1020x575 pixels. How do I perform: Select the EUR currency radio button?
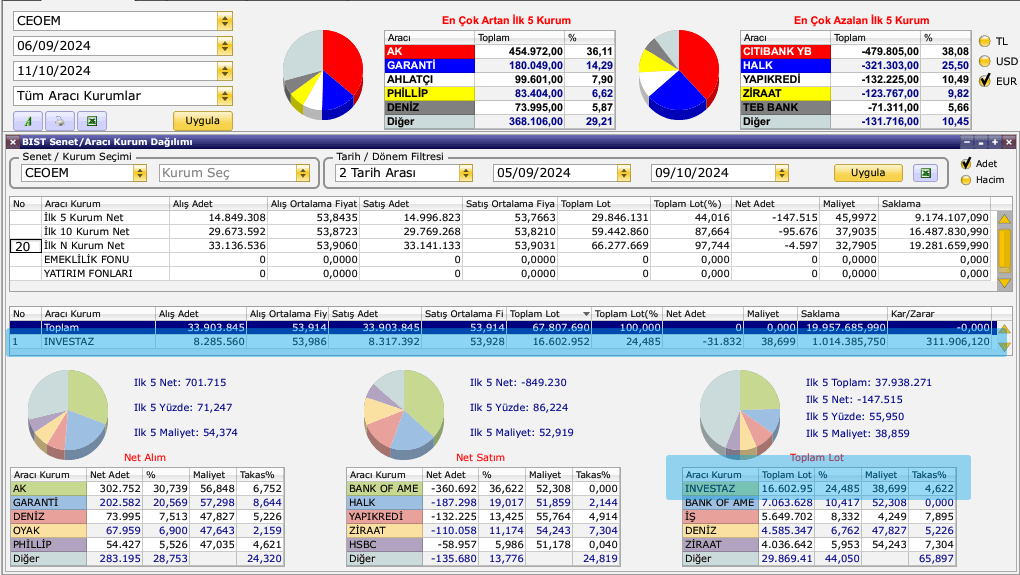(x=984, y=81)
